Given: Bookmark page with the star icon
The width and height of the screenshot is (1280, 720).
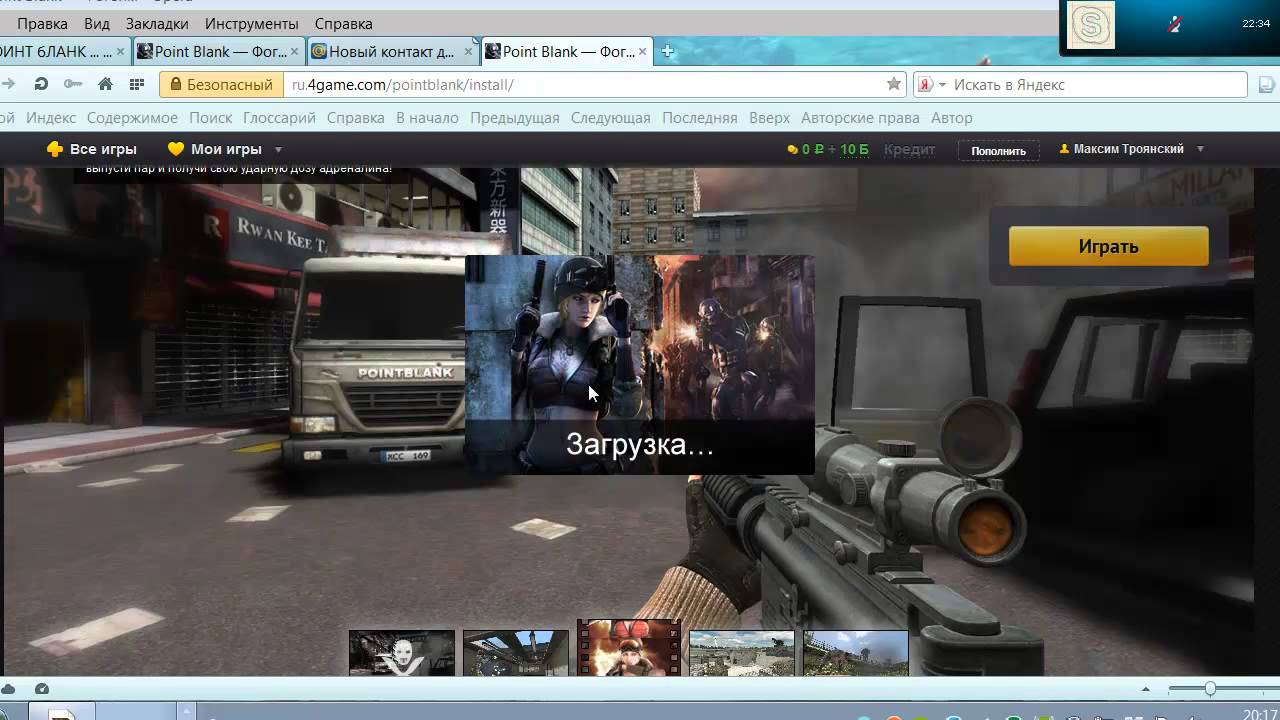Looking at the screenshot, I should (894, 84).
